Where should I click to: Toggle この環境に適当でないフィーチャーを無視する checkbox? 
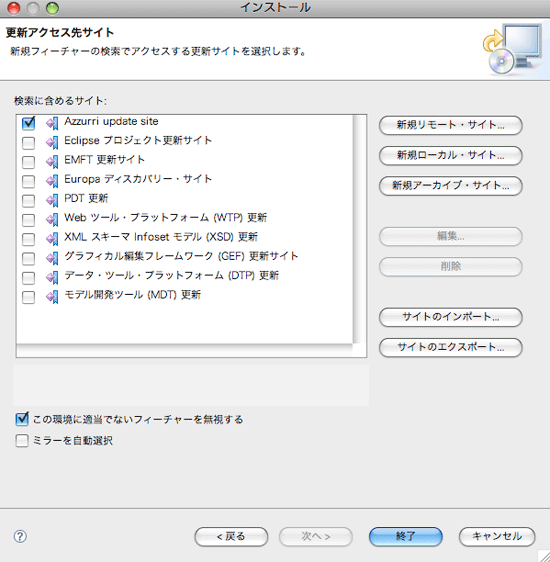tap(22, 419)
